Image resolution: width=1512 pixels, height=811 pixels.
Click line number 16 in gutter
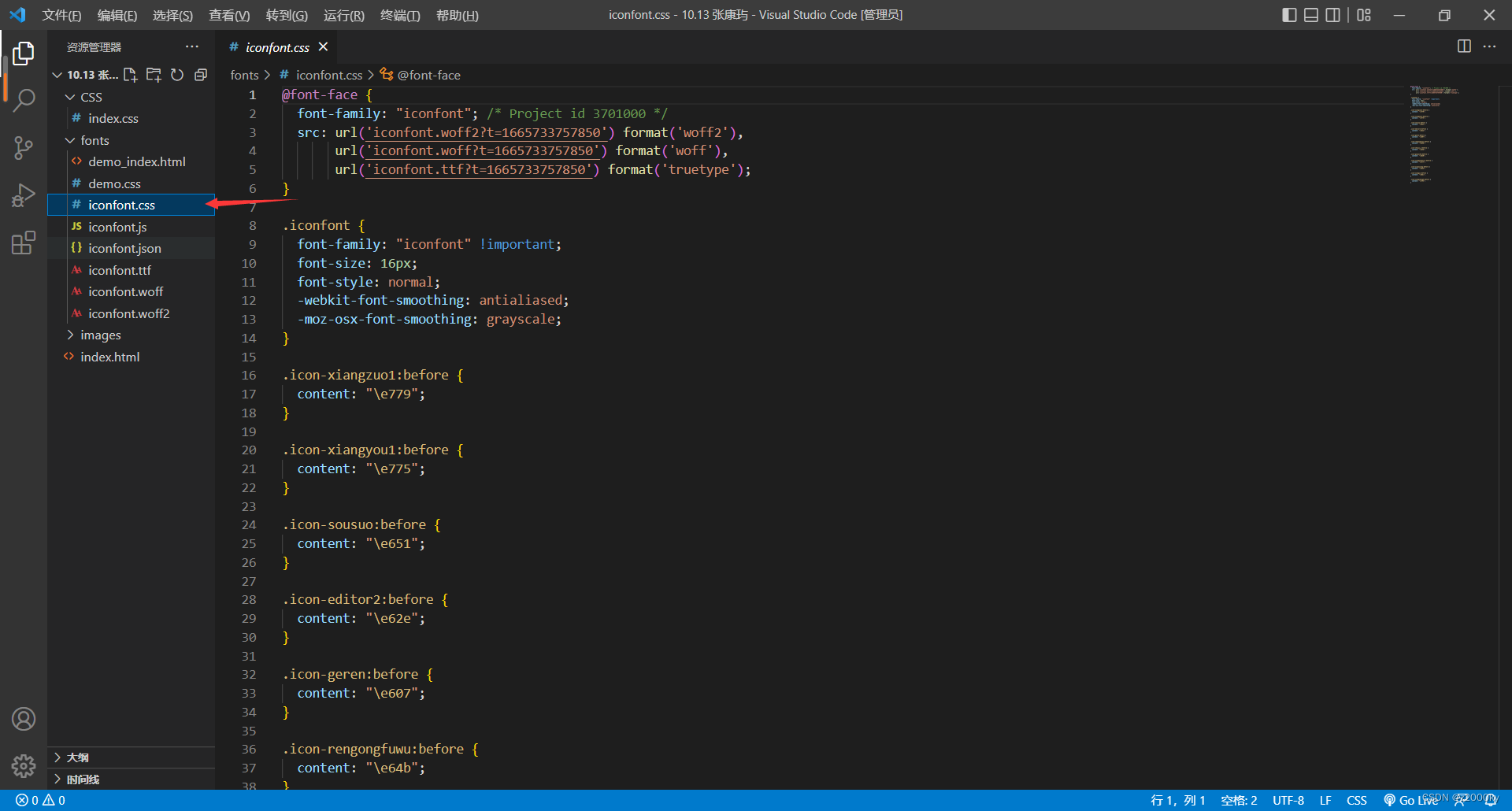249,375
